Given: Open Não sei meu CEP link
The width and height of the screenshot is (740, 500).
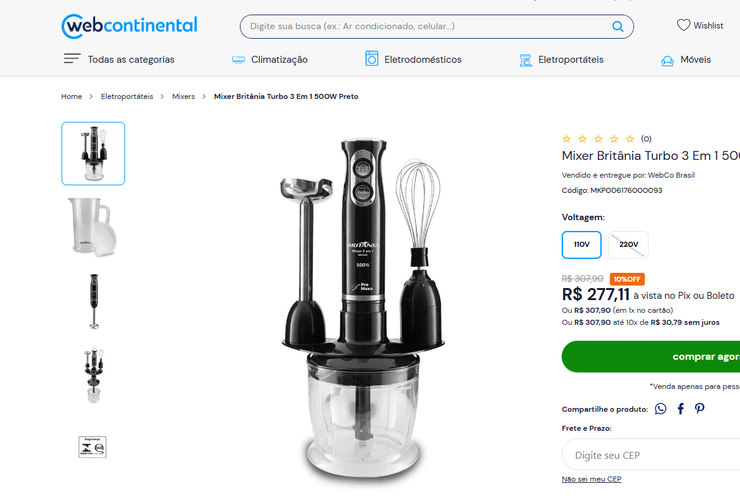Looking at the screenshot, I should tap(591, 479).
